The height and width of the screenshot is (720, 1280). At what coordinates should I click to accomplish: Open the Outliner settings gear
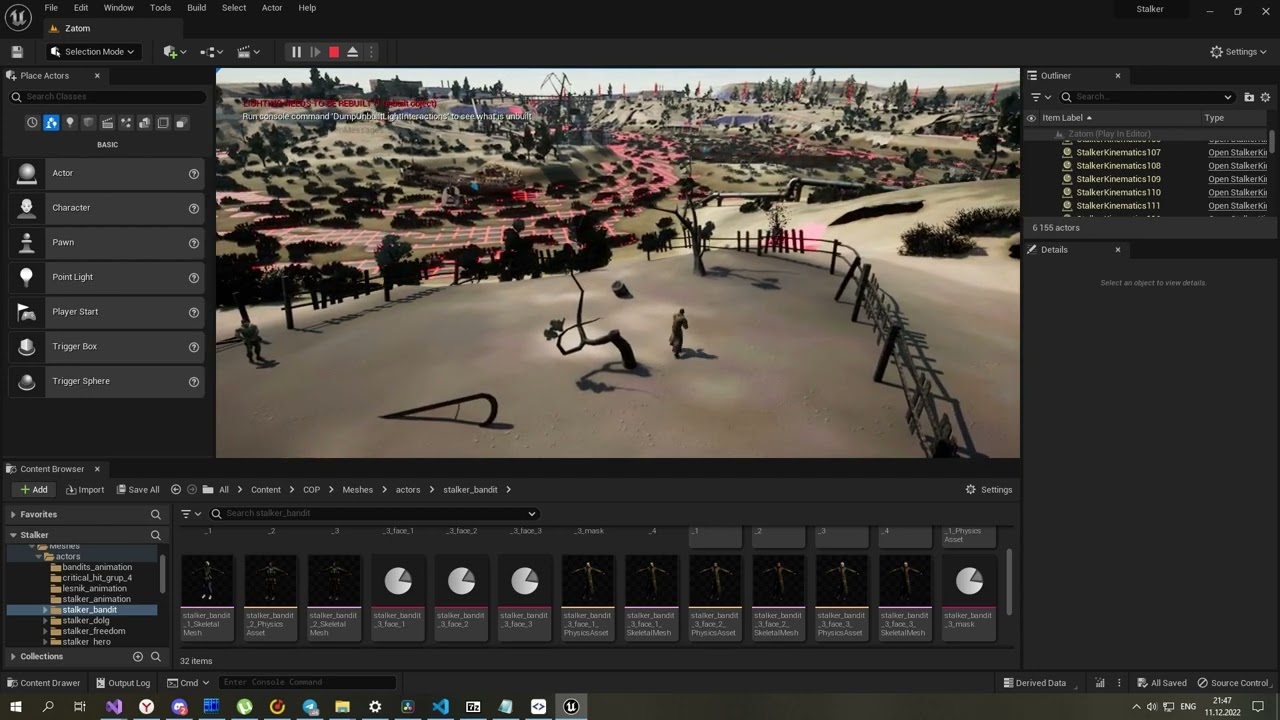(1265, 97)
